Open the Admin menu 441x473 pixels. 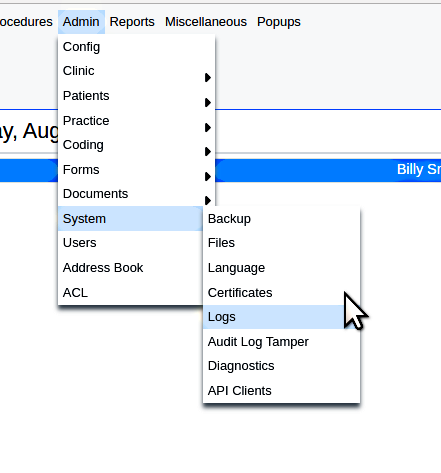pos(81,22)
